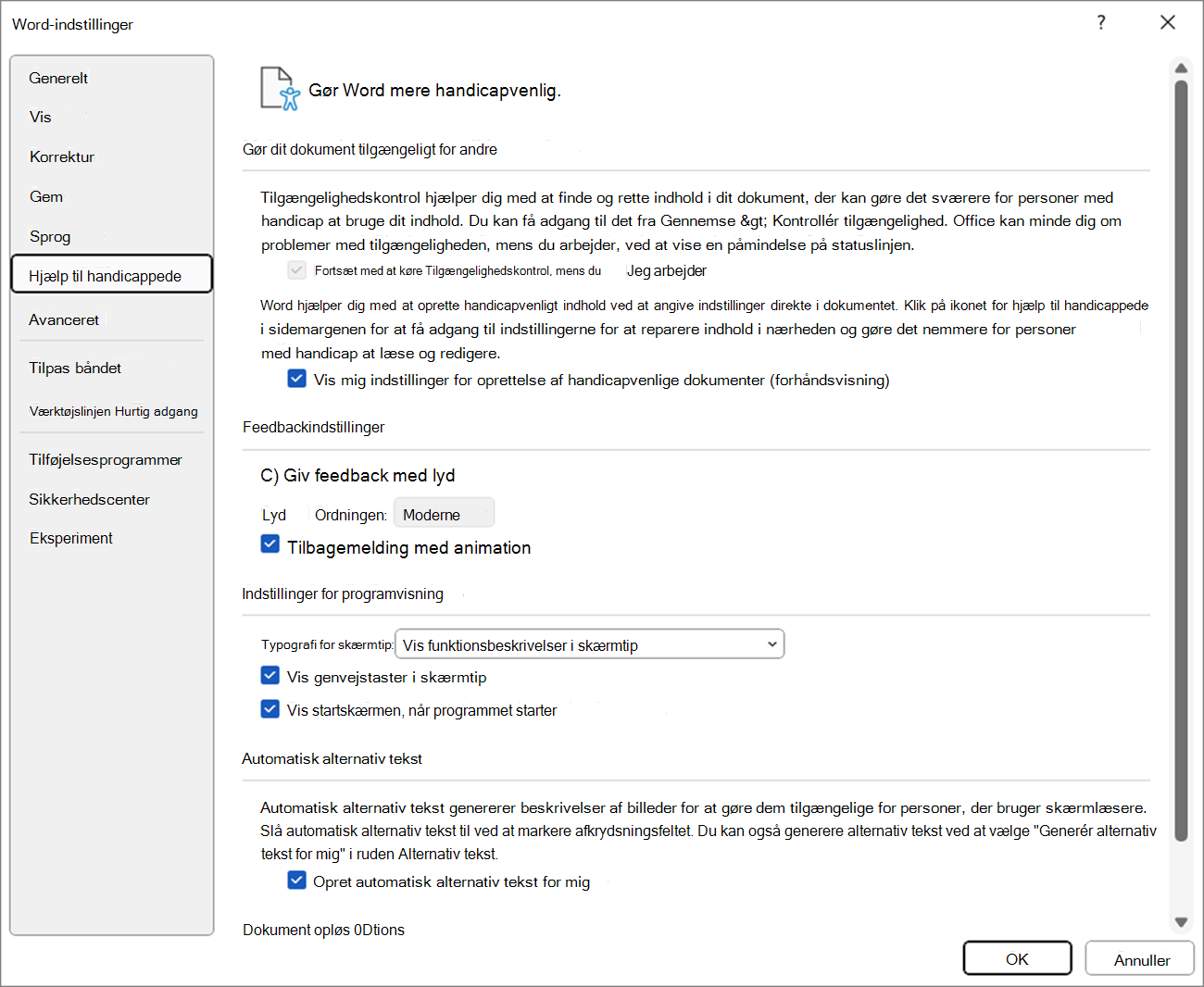Click the Indstillinger for programvisning heading

[343, 593]
